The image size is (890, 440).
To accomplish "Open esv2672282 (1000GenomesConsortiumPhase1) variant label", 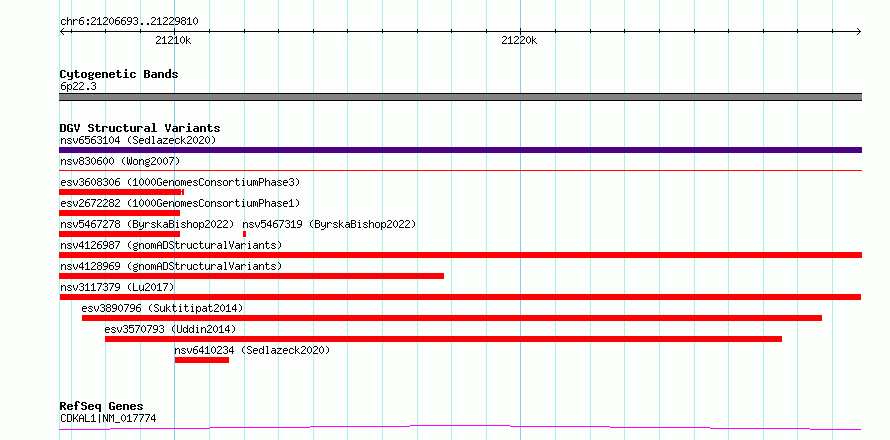I will pyautogui.click(x=180, y=203).
